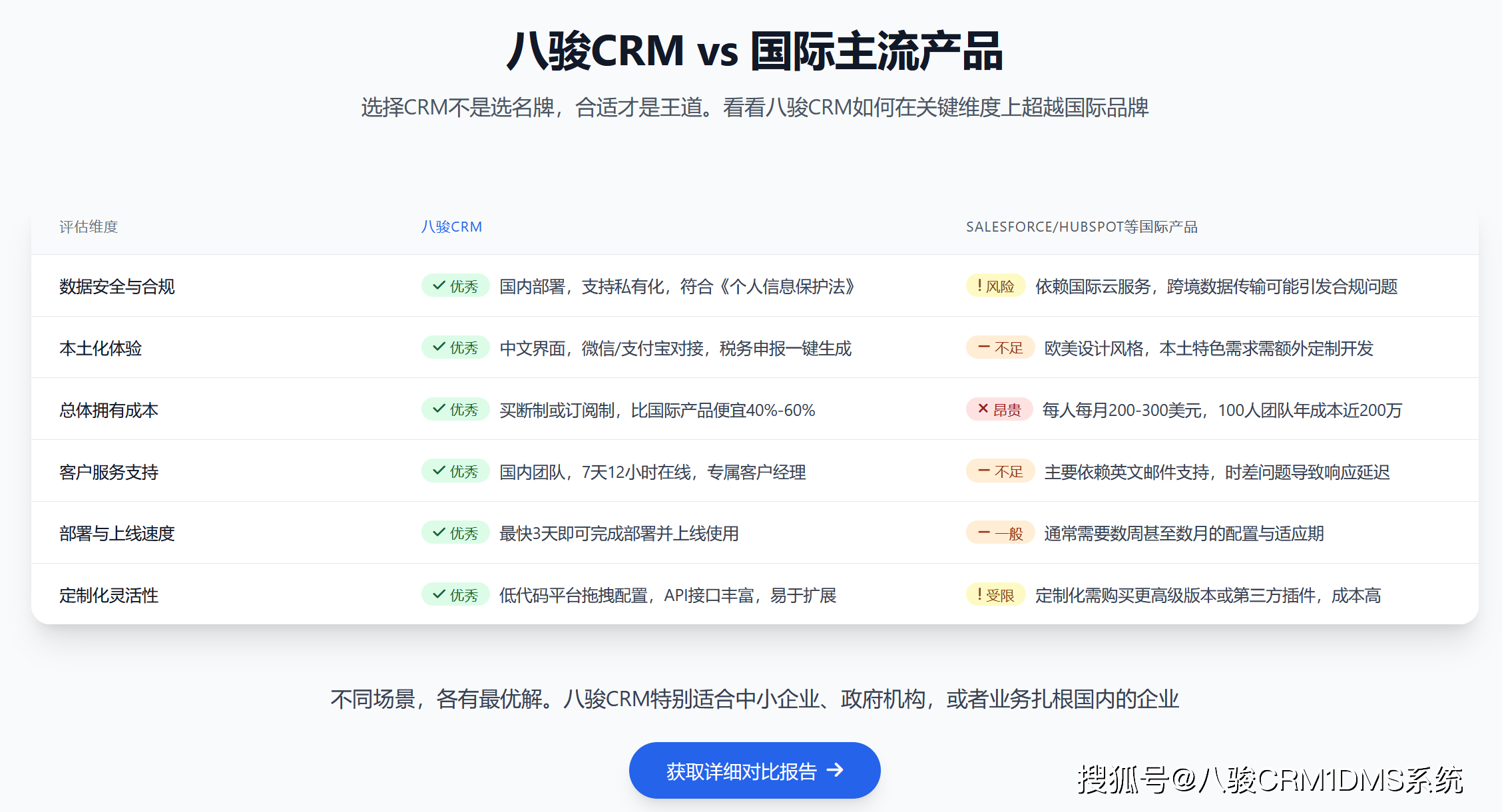Click the 搜狐号@八骏CRM watermark text

[1269, 780]
